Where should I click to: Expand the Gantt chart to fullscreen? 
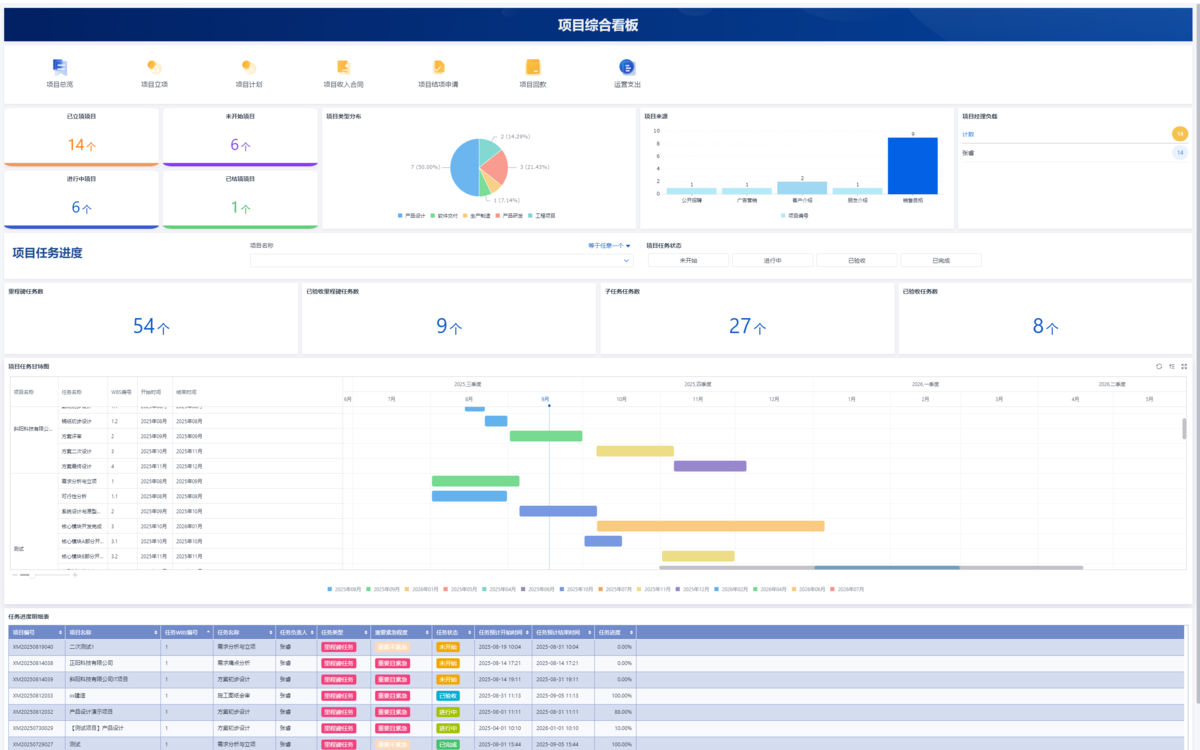tap(1184, 366)
